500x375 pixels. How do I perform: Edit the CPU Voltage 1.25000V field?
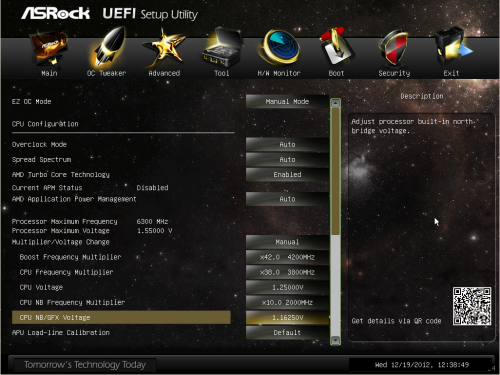287,287
